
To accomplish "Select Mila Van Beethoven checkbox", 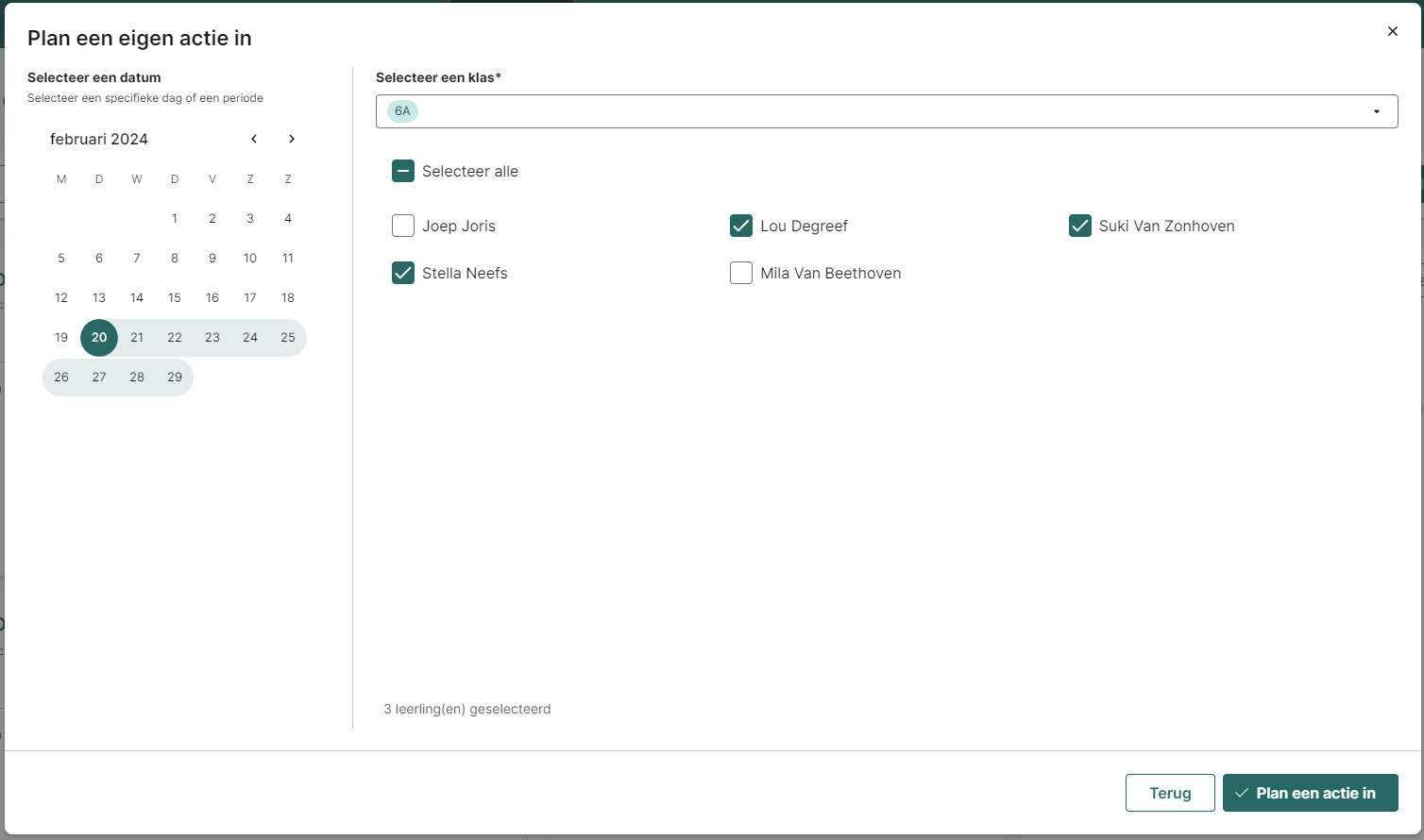I will point(741,273).
